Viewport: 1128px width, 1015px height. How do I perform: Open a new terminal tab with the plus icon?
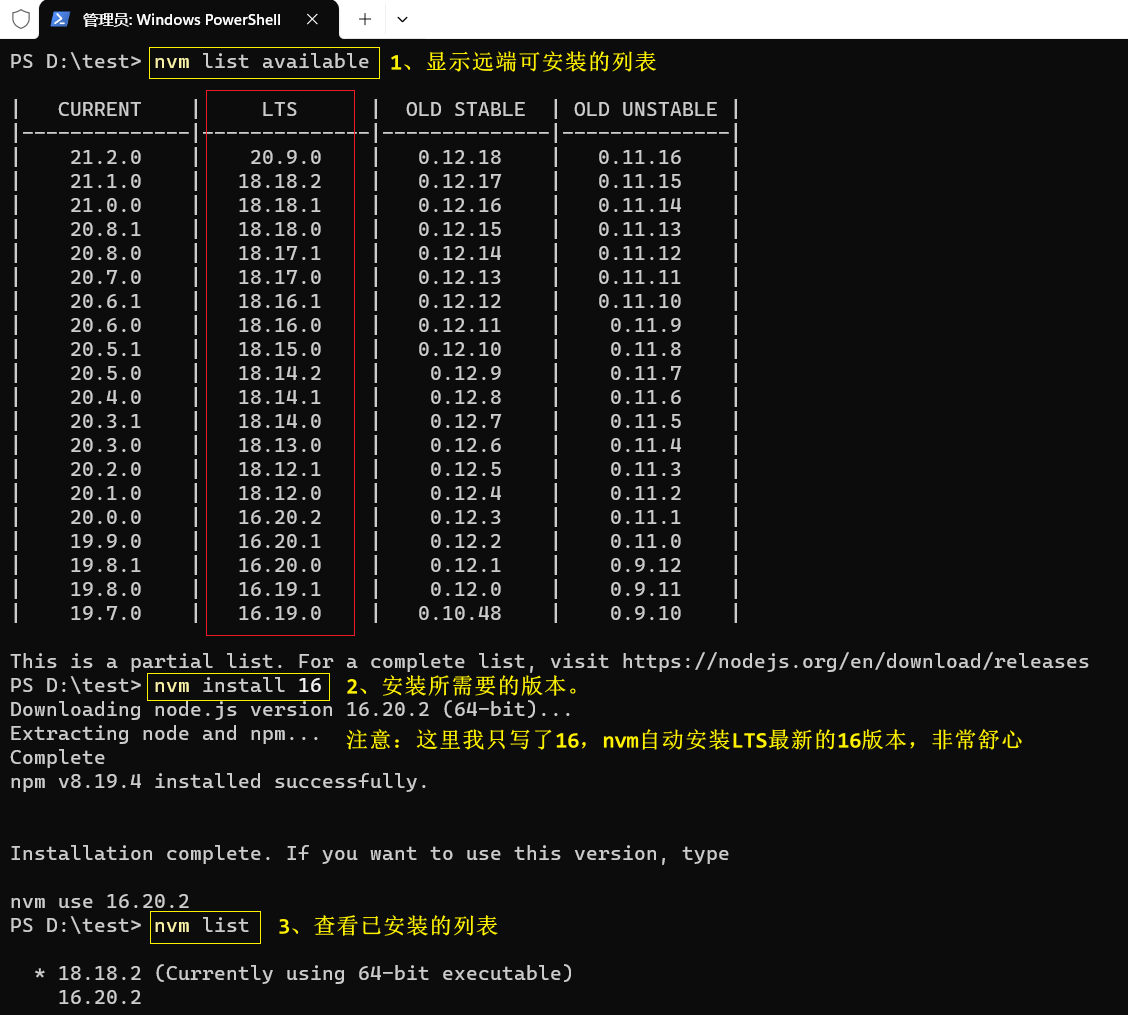(364, 19)
